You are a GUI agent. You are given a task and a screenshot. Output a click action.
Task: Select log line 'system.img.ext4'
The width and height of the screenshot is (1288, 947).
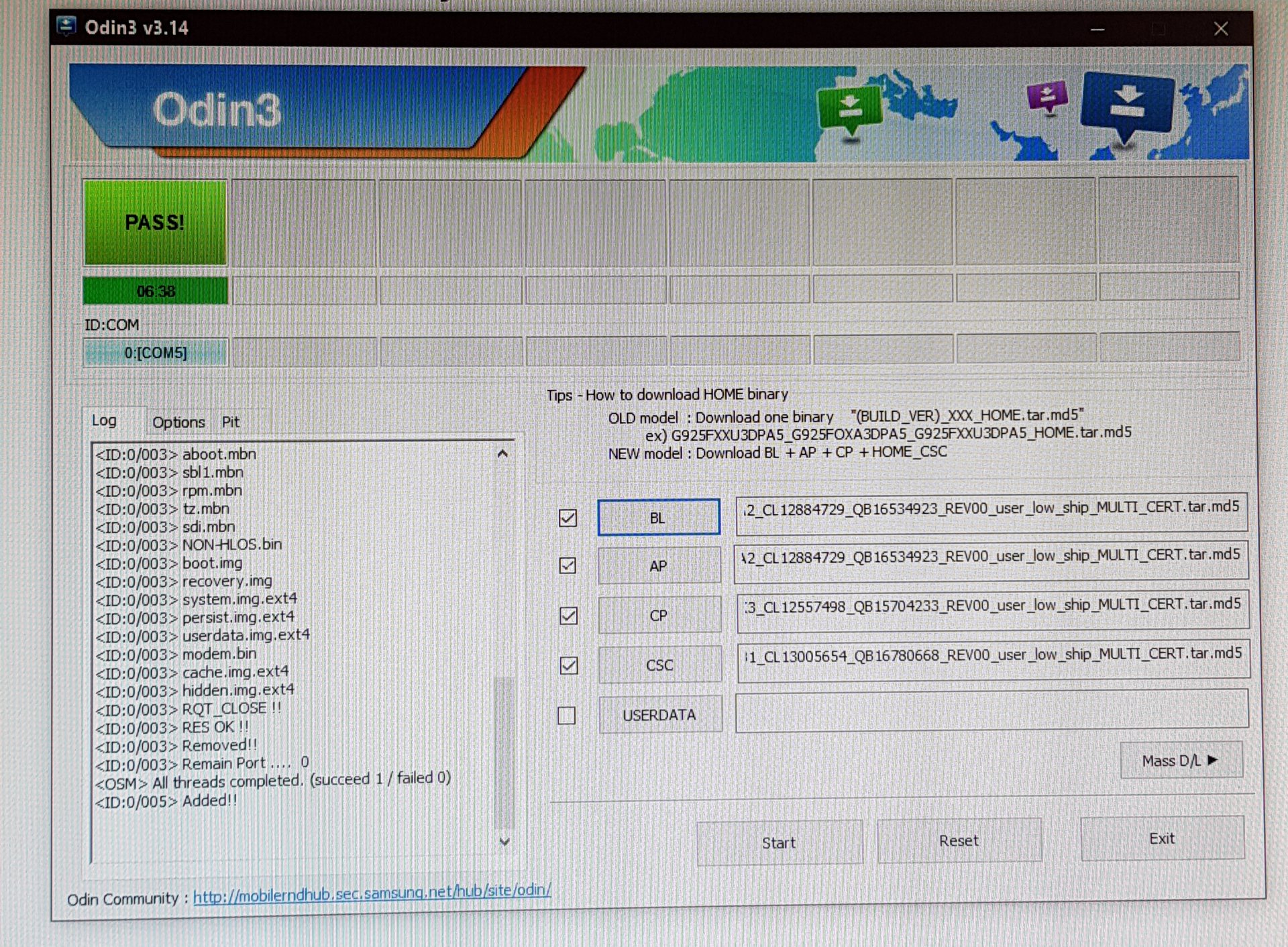point(196,599)
